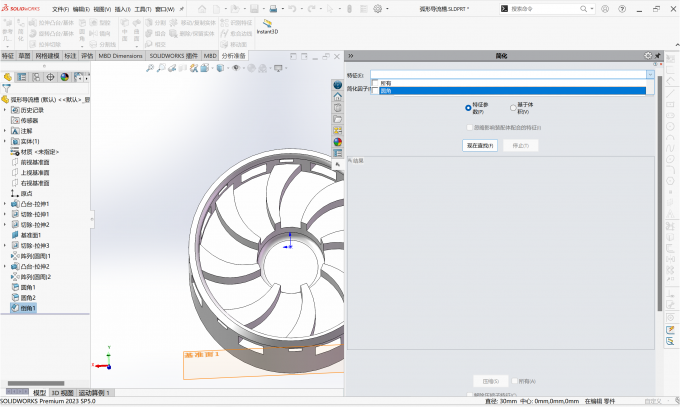Expand the 切除-拉伸3 feature node
680x407 pixels.
click(x=5, y=246)
